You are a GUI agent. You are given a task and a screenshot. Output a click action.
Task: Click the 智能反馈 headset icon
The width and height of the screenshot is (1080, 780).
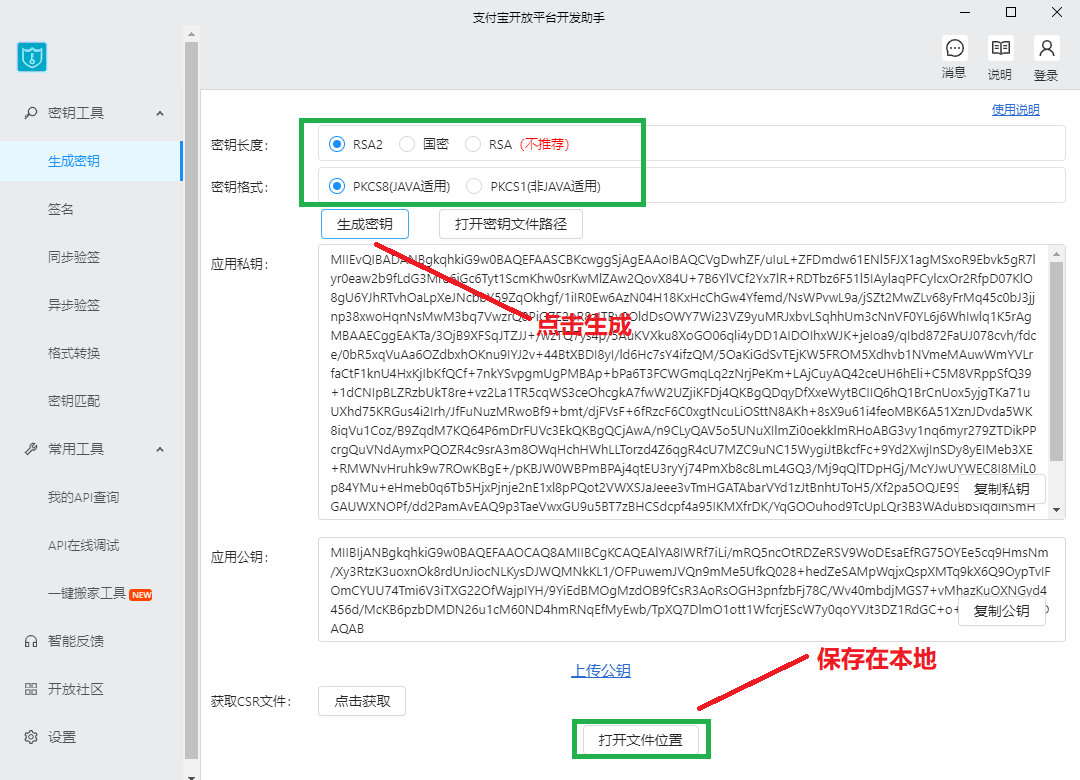31,642
